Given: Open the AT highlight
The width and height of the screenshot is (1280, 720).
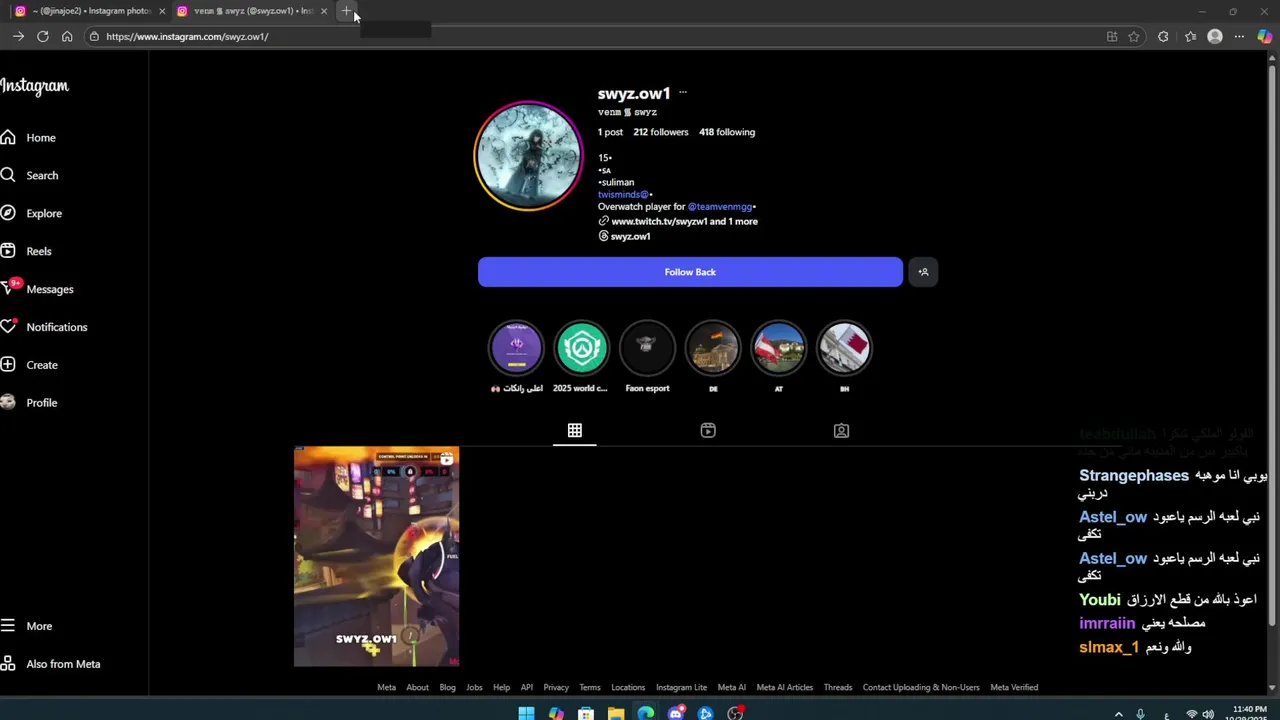Looking at the screenshot, I should 778,348.
